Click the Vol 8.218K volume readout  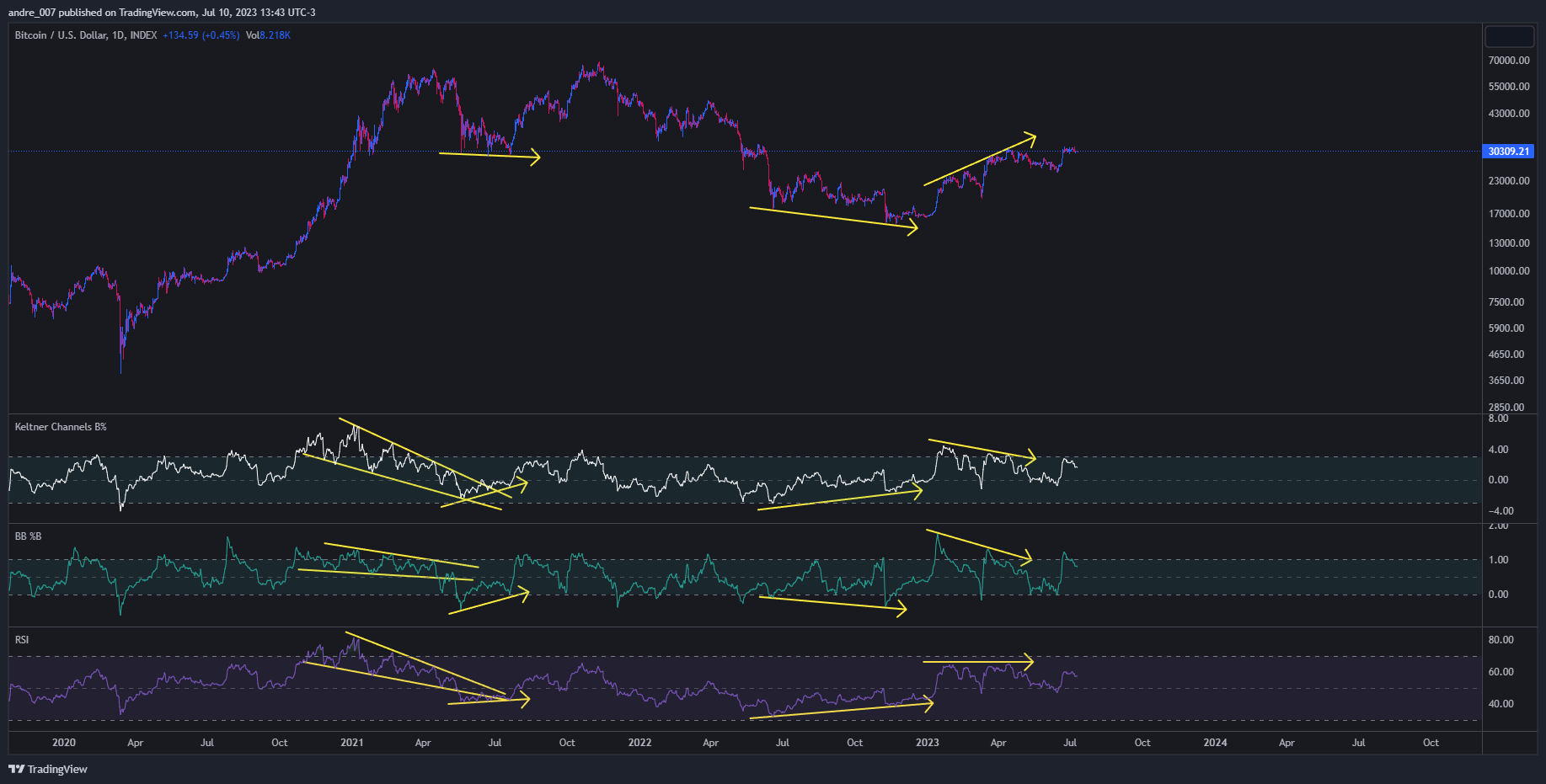268,35
